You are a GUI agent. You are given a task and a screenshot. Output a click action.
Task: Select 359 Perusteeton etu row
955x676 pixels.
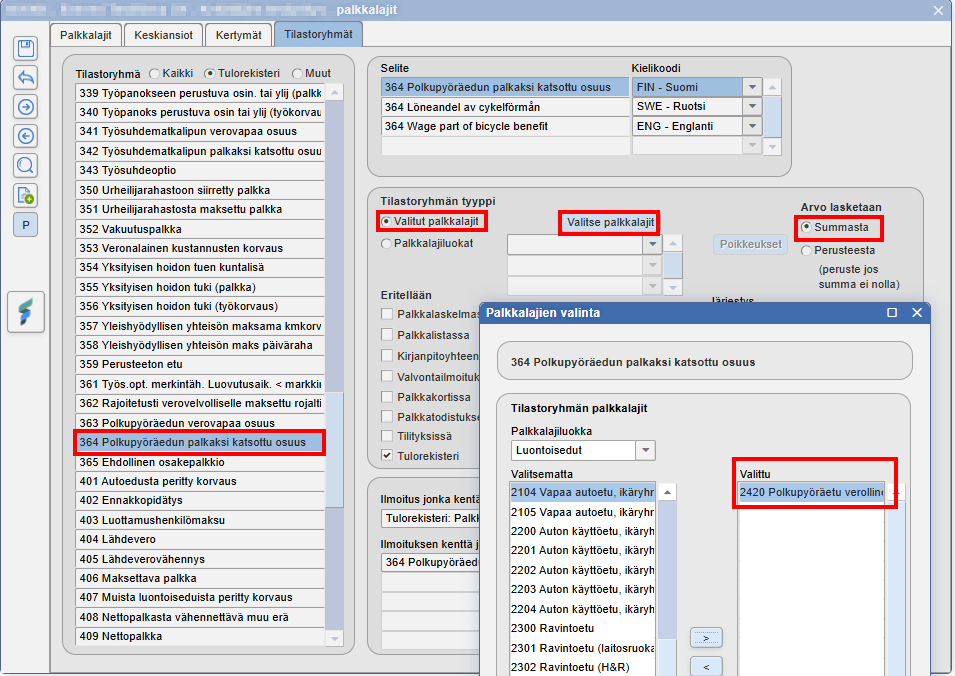pyautogui.click(x=200, y=364)
